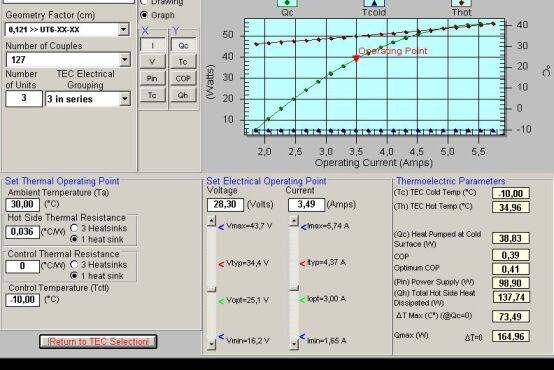Set X axis to Pin
554x370 pixels.
pyautogui.click(x=152, y=78)
